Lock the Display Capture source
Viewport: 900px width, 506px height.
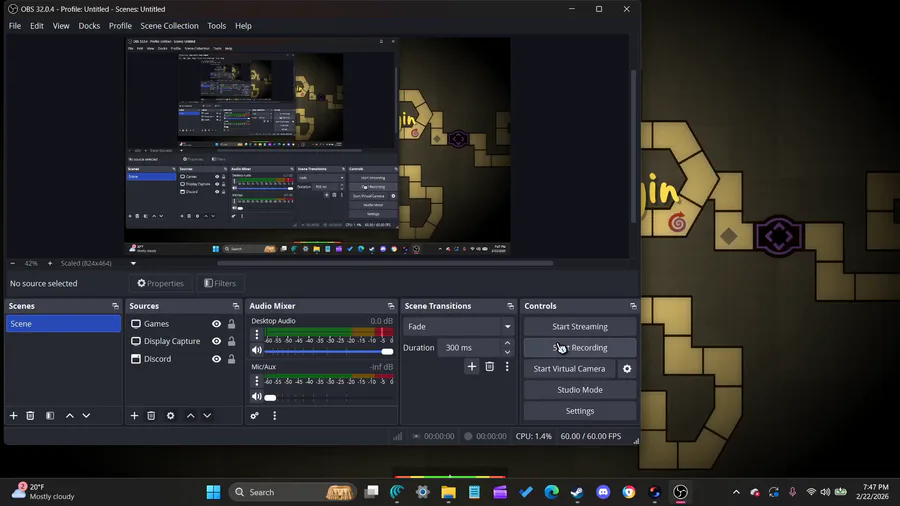(x=231, y=341)
